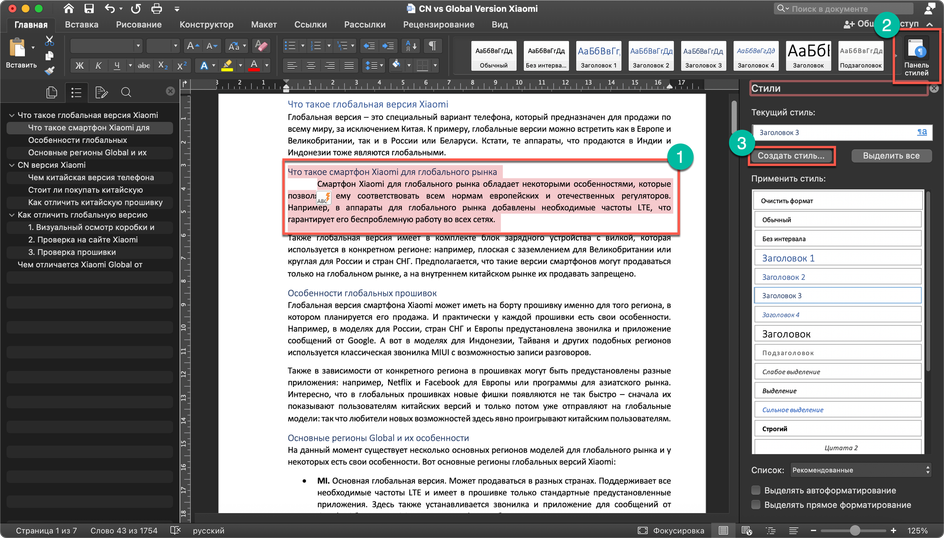Toggle bold (Ж) formatting
The height and width of the screenshot is (538, 944).
pos(79,65)
